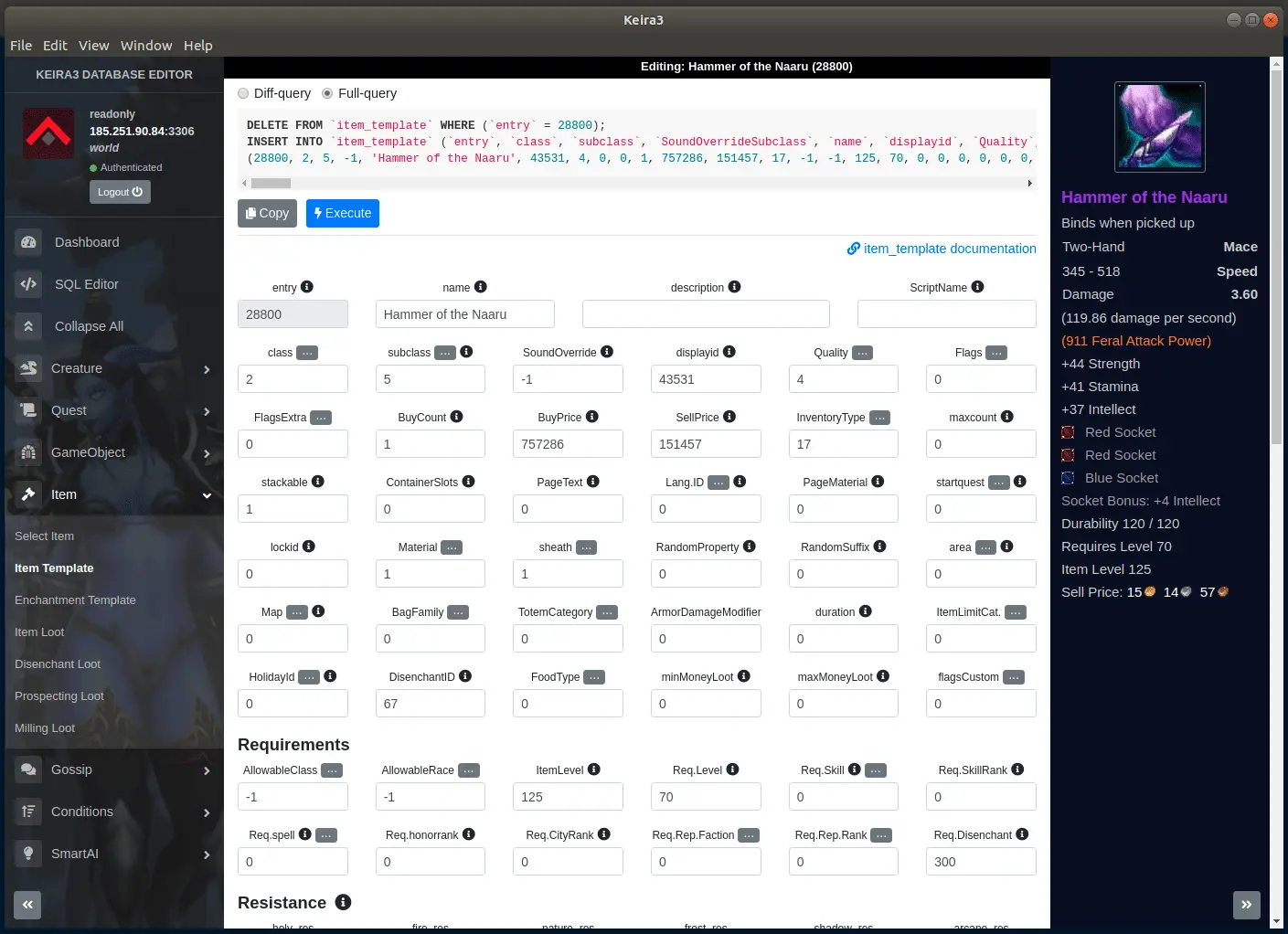Click the Quality selector ellipsis button
This screenshot has width=1288, height=934.
point(862,353)
